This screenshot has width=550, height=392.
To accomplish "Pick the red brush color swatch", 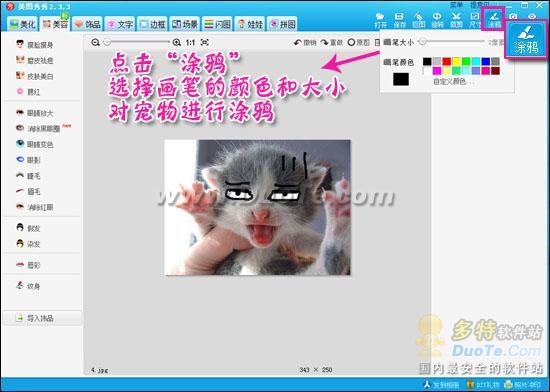I will click(x=447, y=62).
